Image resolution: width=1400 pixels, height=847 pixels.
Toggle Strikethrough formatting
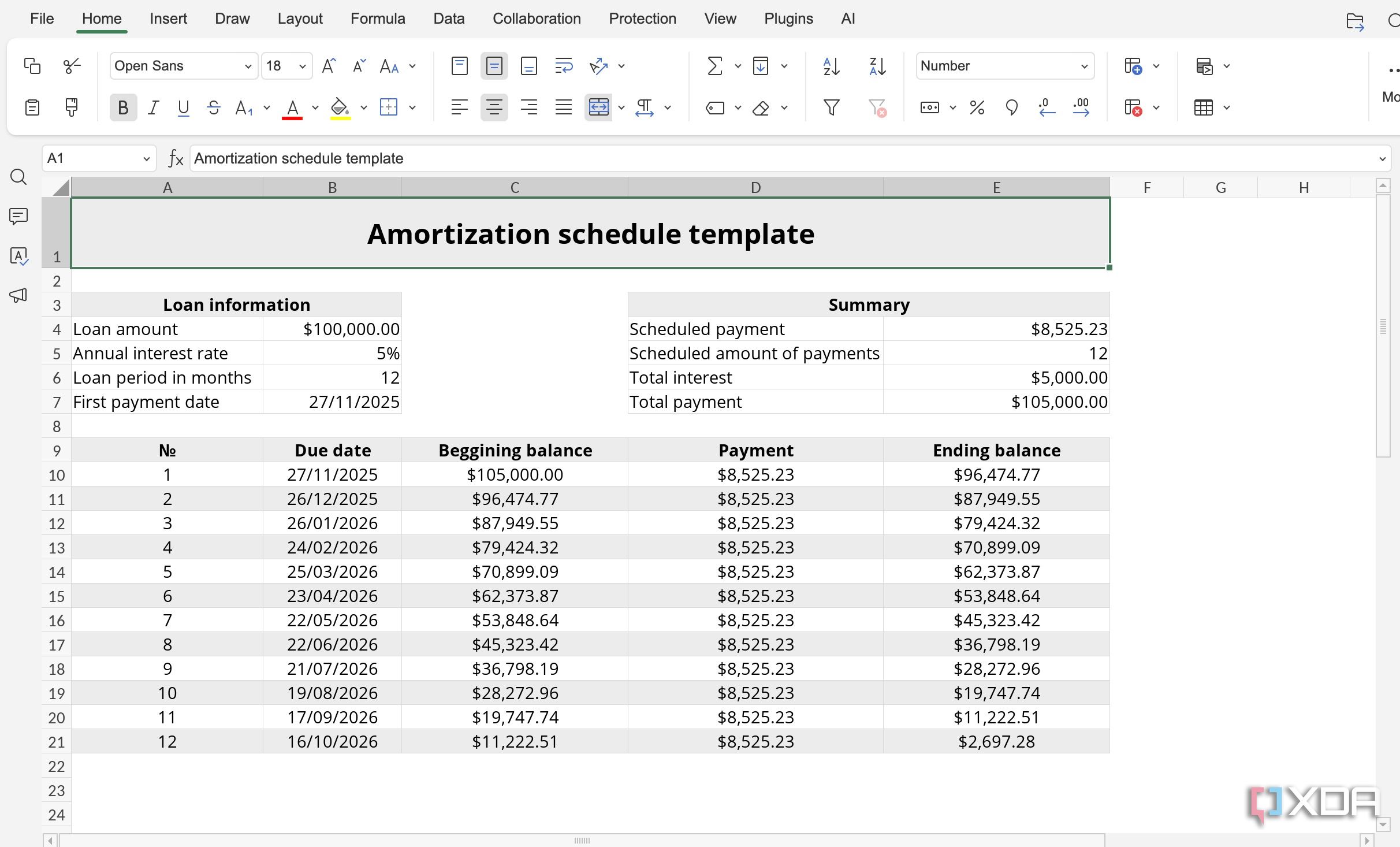pyautogui.click(x=214, y=107)
